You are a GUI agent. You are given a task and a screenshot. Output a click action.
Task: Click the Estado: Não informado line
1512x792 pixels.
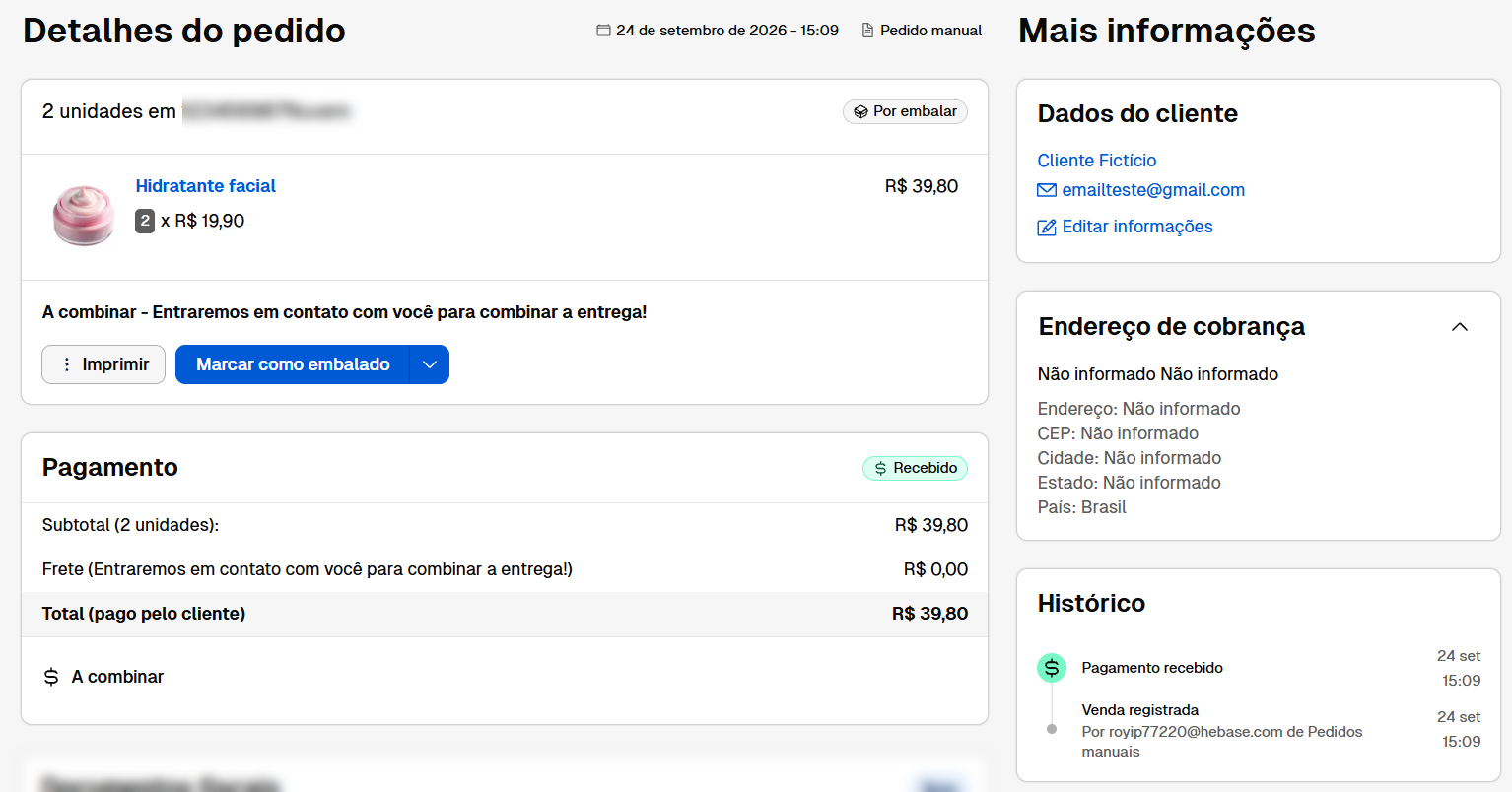[x=1130, y=483]
